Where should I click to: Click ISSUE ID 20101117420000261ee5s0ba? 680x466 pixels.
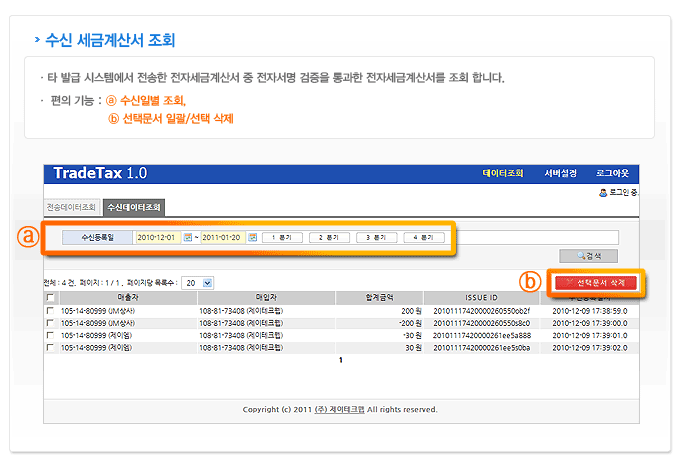(x=481, y=348)
